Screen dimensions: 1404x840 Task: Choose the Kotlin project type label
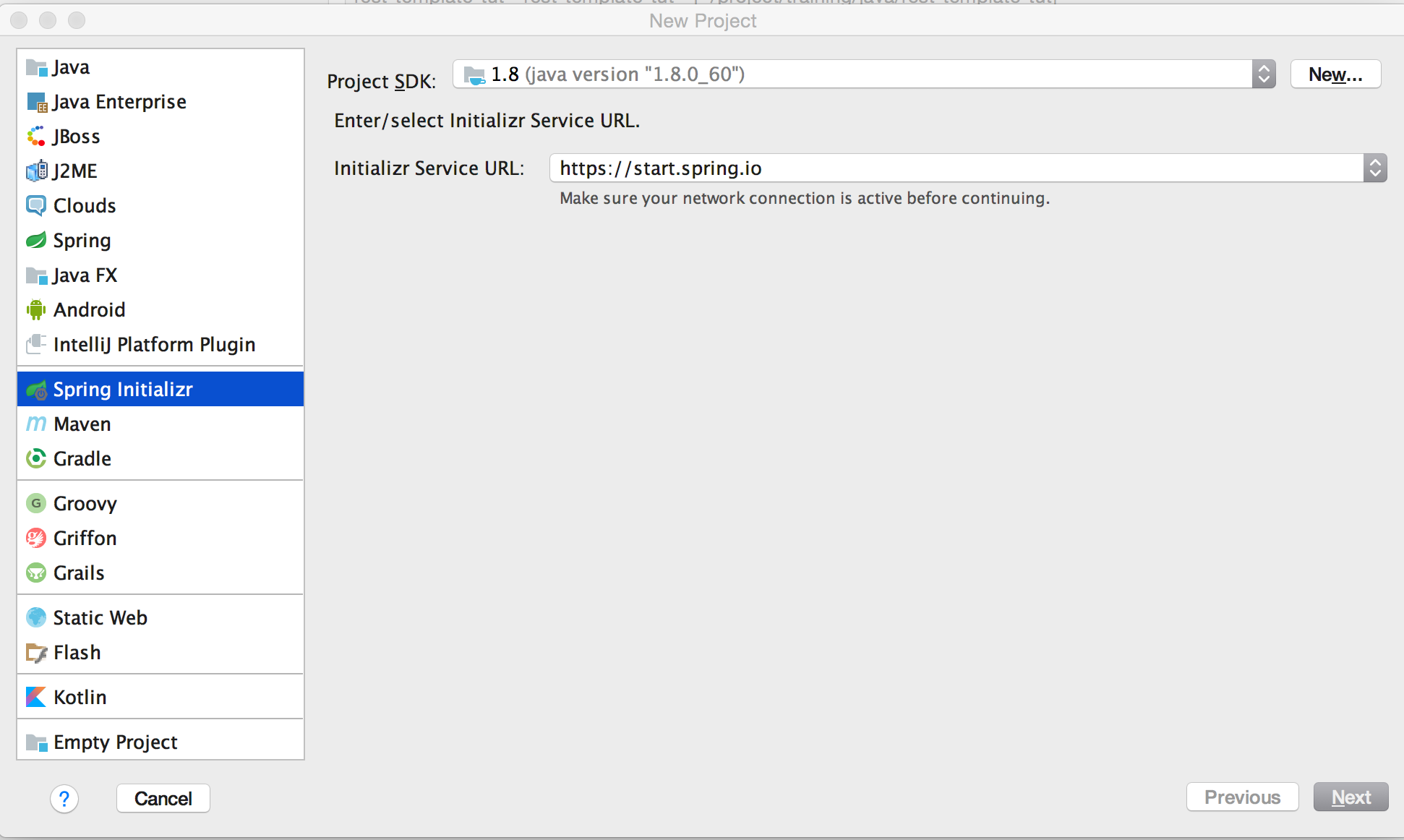coord(80,698)
